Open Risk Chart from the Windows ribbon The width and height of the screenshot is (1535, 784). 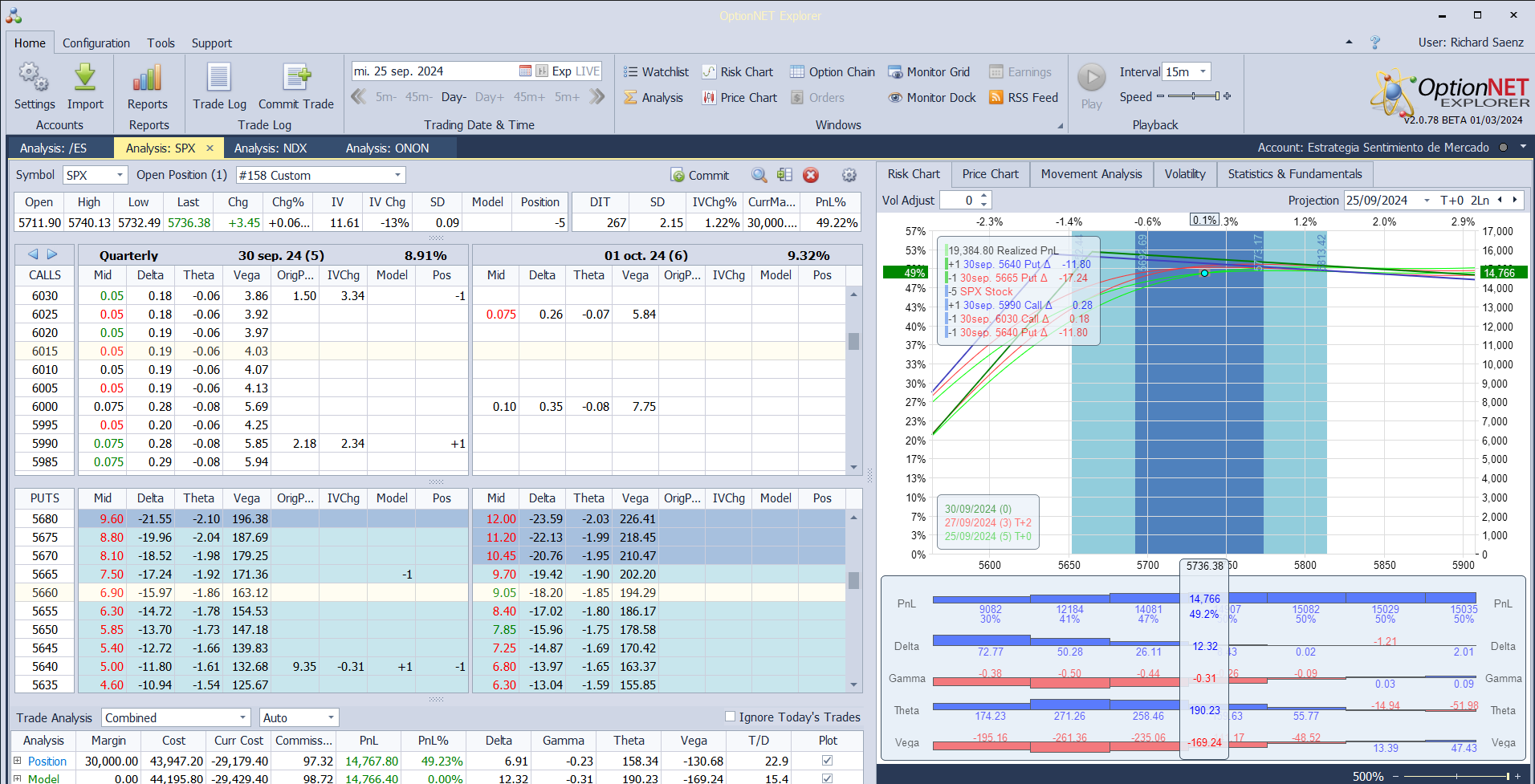click(x=738, y=72)
